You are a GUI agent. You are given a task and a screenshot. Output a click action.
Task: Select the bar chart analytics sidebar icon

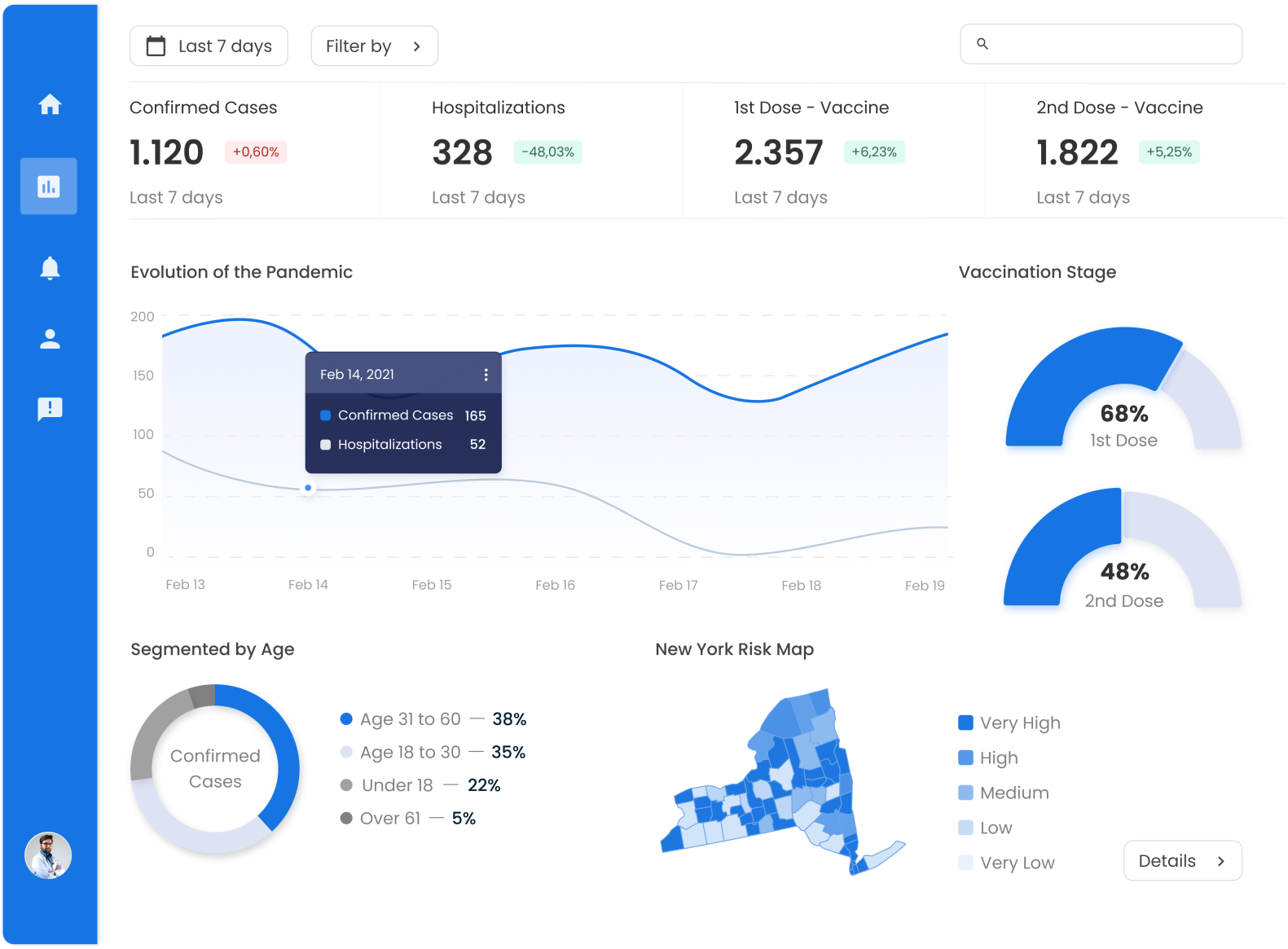(x=49, y=187)
